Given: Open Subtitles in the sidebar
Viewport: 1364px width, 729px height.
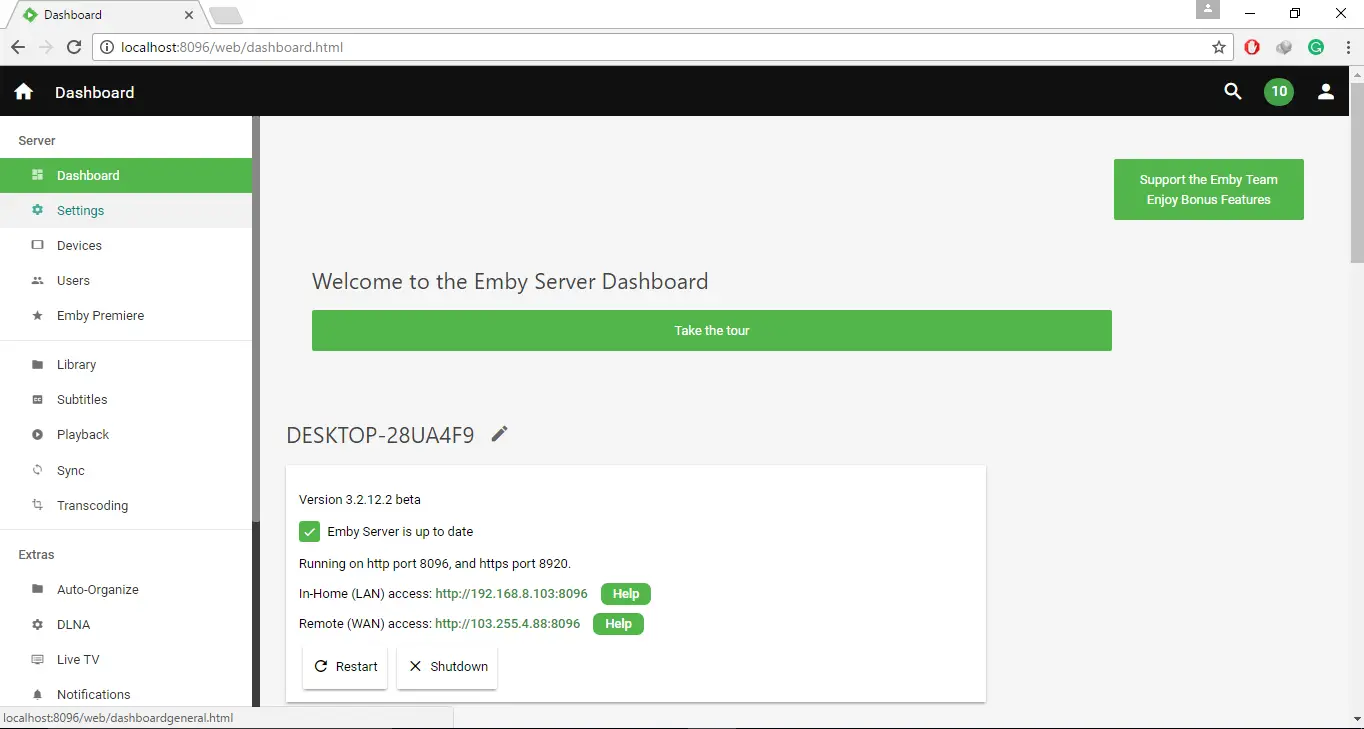Looking at the screenshot, I should tap(126, 399).
